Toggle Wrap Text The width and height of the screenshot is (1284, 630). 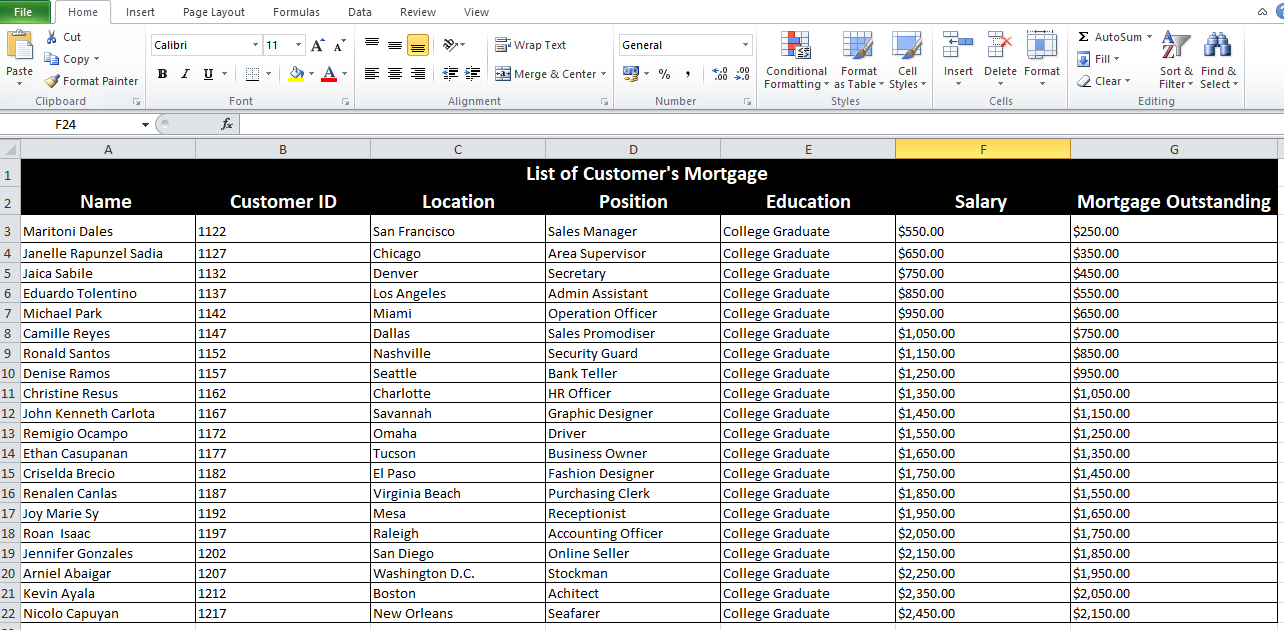click(x=531, y=45)
